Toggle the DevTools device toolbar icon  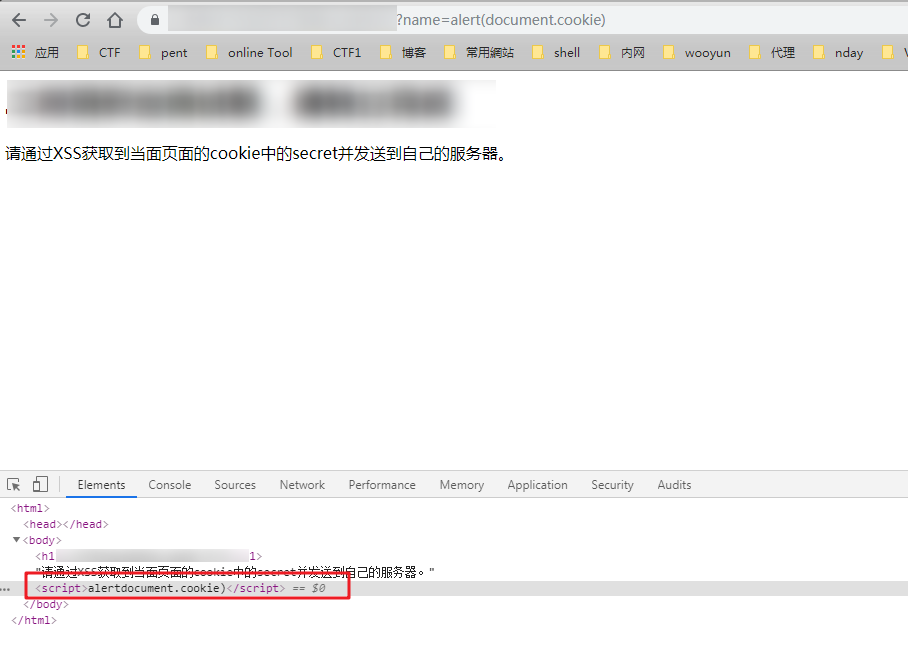pyautogui.click(x=40, y=484)
